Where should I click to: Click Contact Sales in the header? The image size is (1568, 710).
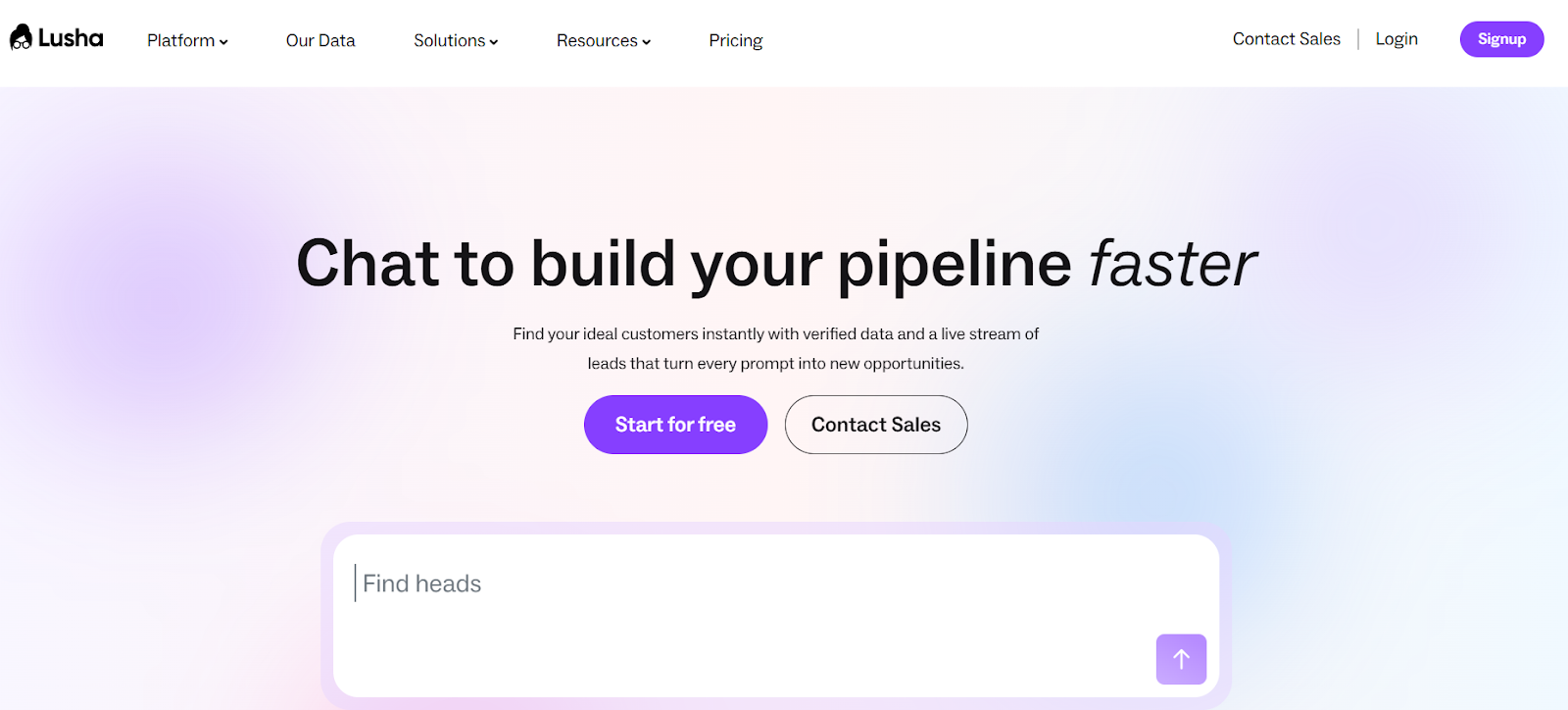(1286, 39)
